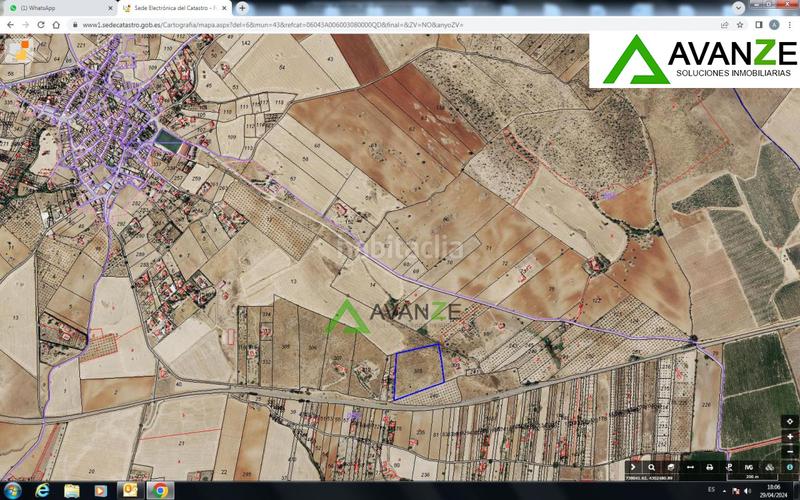Image resolution: width=800 pixels, height=500 pixels.
Task: Zoom in using the plus button
Action: tap(790, 437)
